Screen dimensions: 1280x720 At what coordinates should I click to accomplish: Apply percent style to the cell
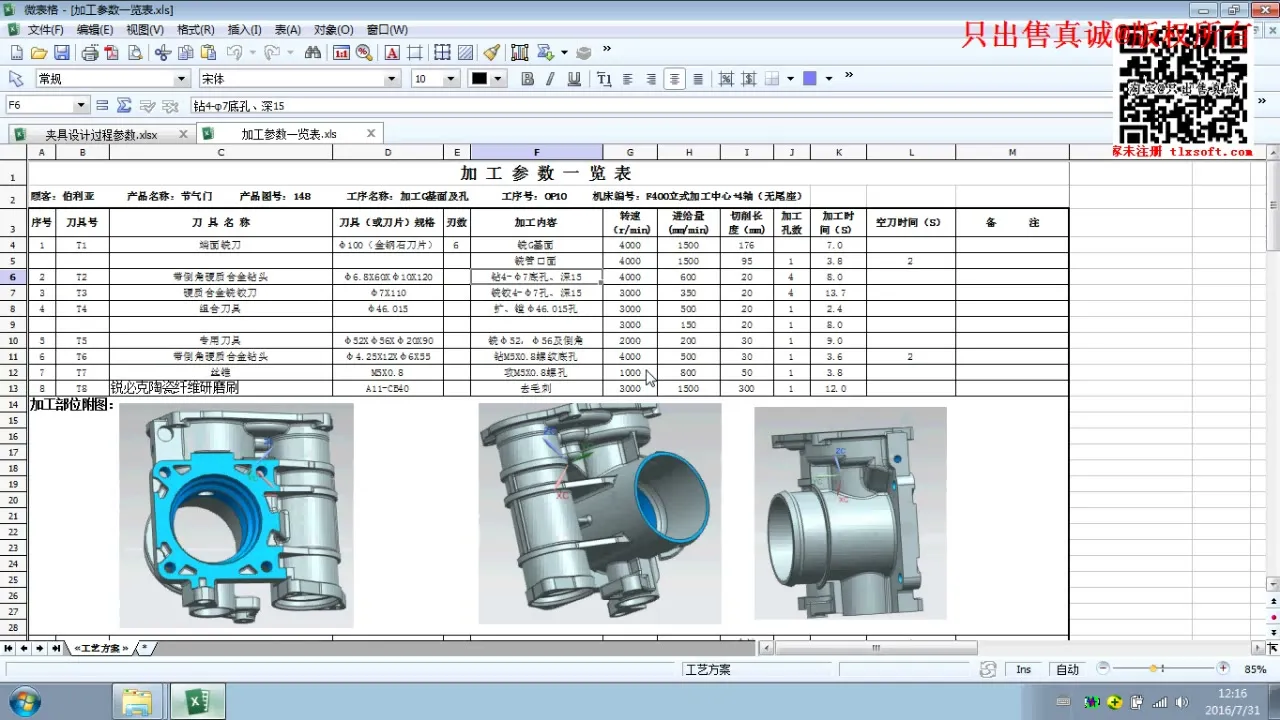point(725,78)
